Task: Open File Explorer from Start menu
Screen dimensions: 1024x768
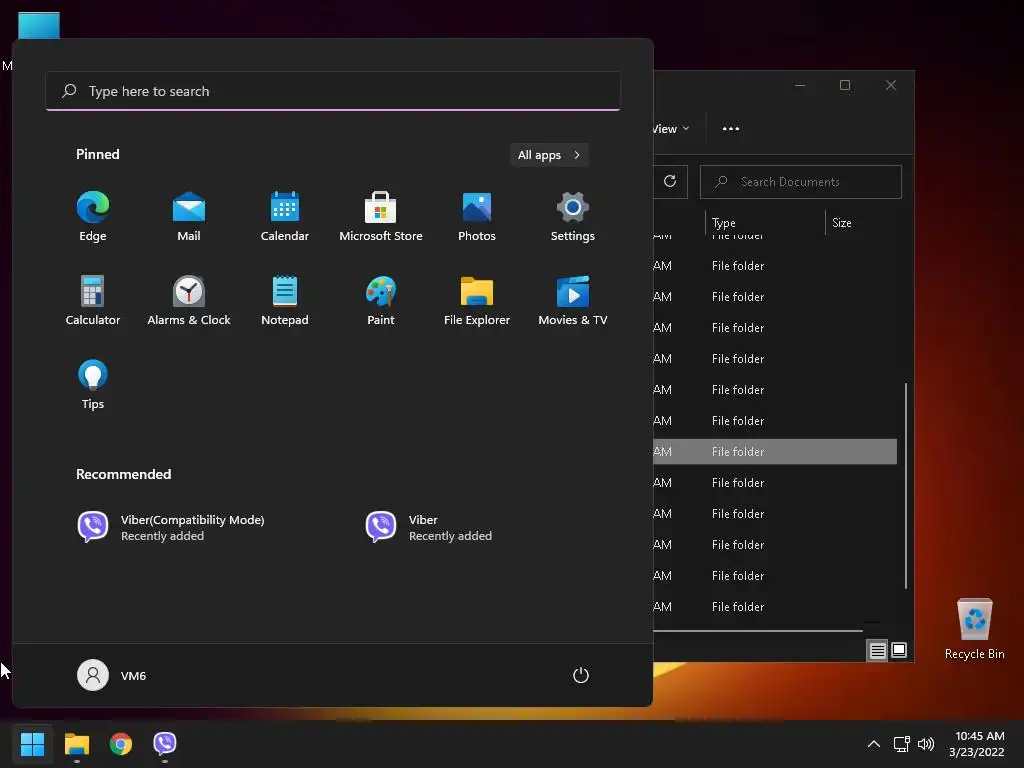Action: pyautogui.click(x=477, y=300)
